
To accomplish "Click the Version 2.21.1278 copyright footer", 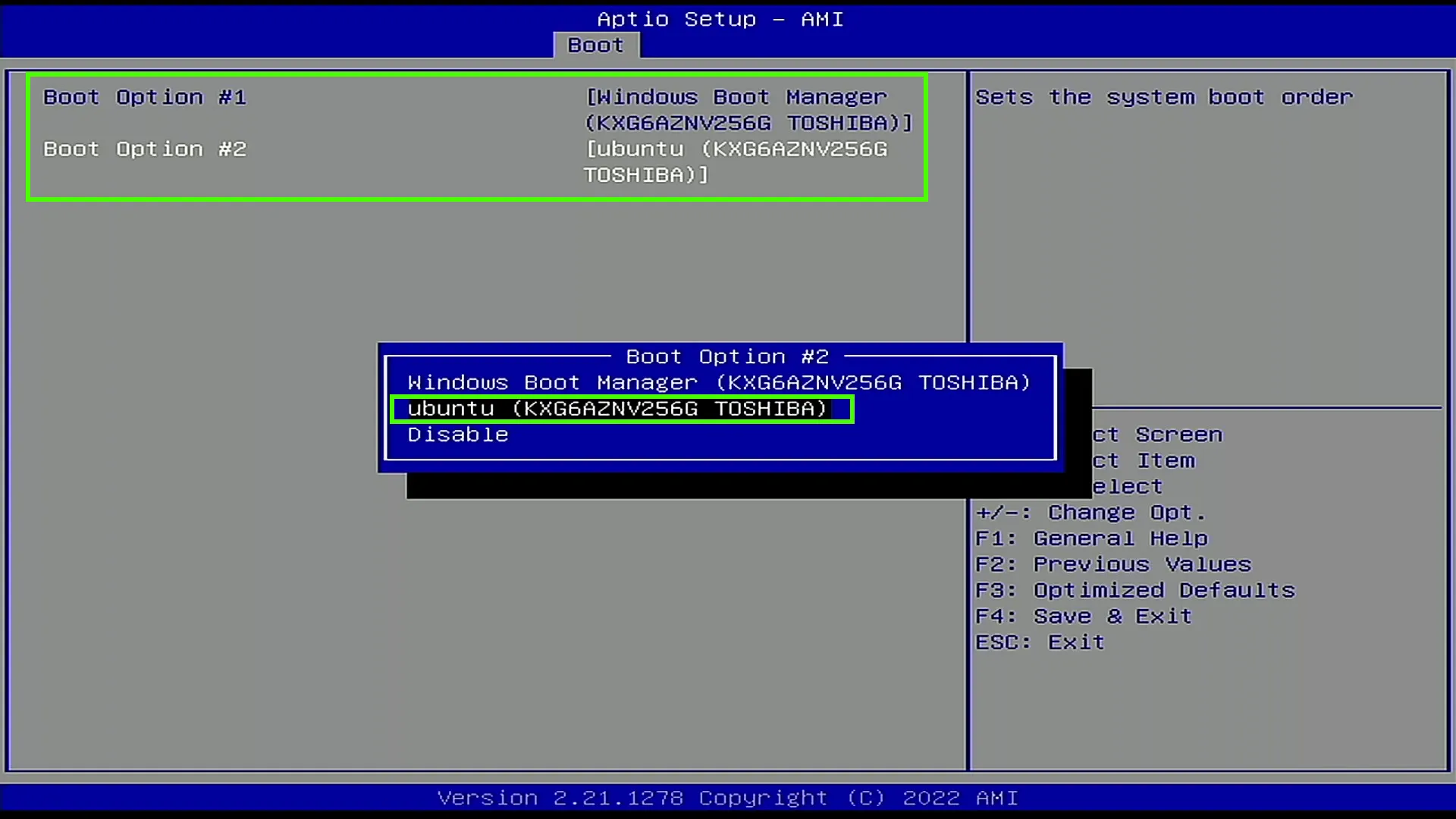I will pyautogui.click(x=727, y=798).
